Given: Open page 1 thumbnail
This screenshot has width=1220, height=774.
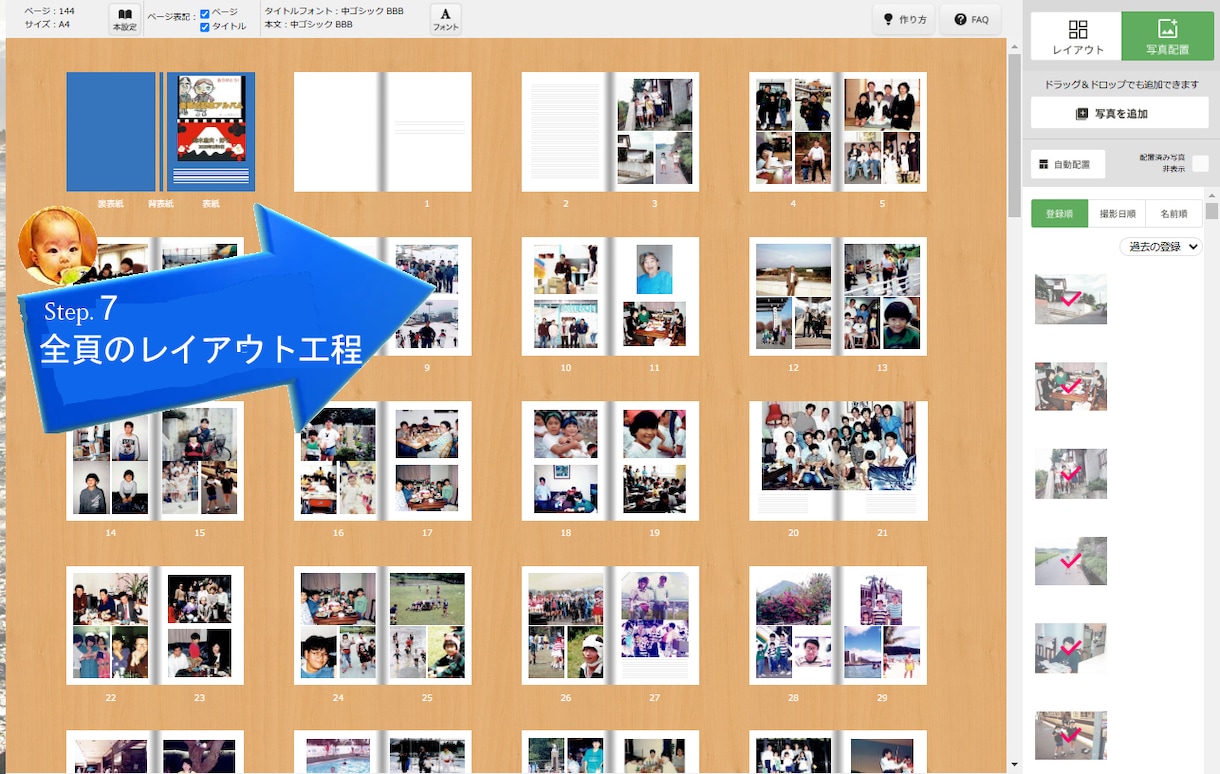Looking at the screenshot, I should pos(427,131).
